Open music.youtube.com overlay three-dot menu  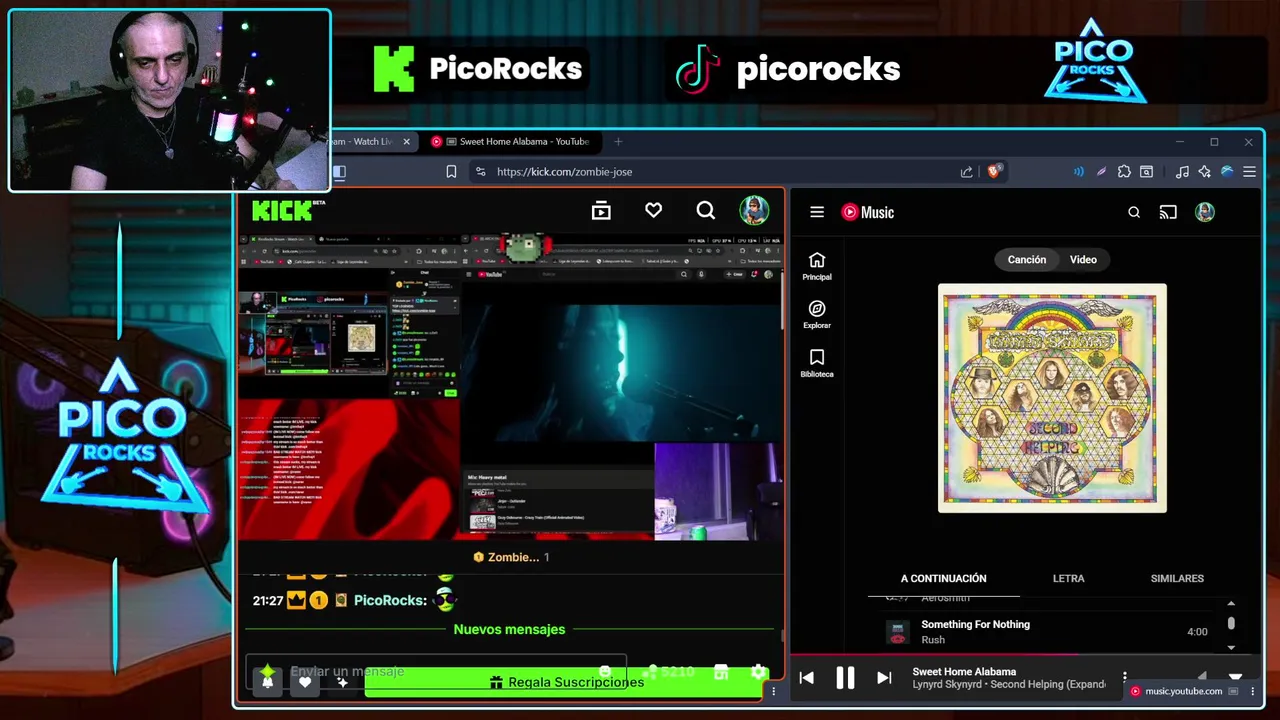pyautogui.click(x=1252, y=691)
